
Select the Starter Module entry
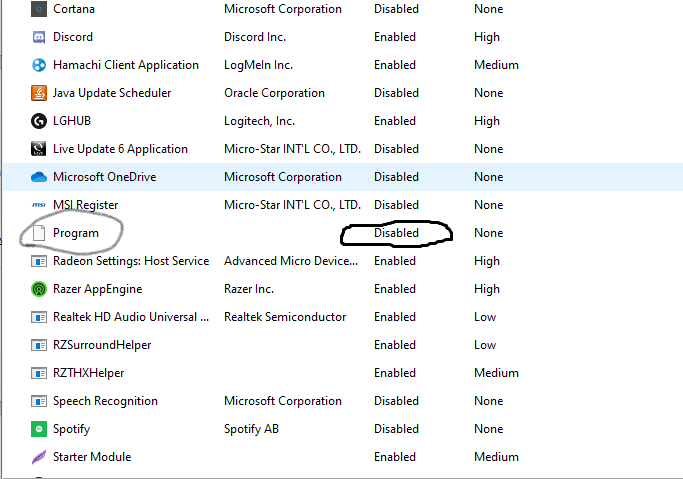(x=92, y=457)
